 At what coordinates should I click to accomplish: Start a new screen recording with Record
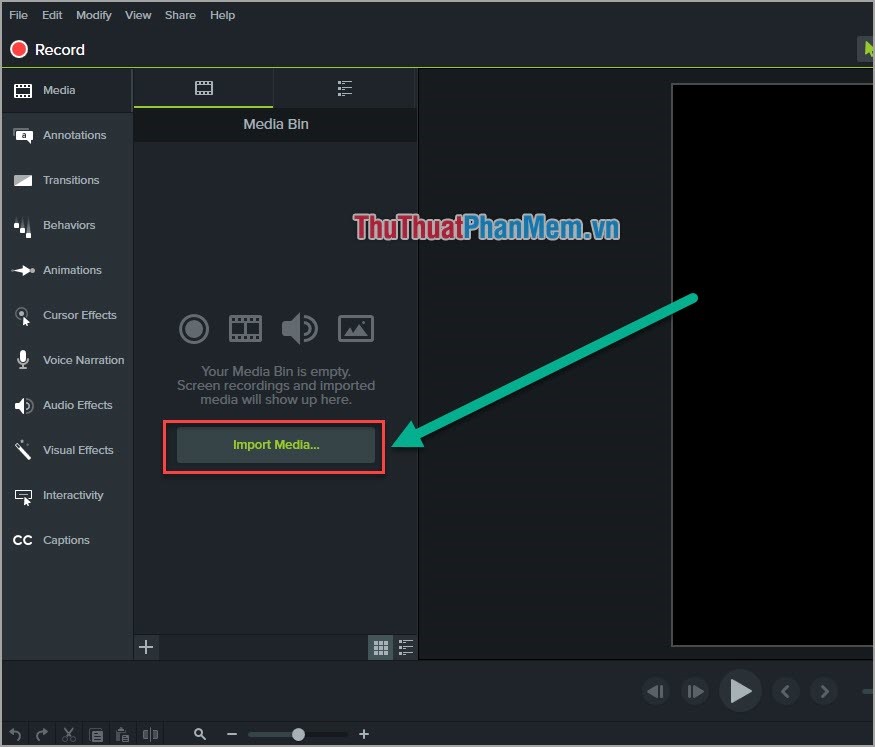(47, 49)
